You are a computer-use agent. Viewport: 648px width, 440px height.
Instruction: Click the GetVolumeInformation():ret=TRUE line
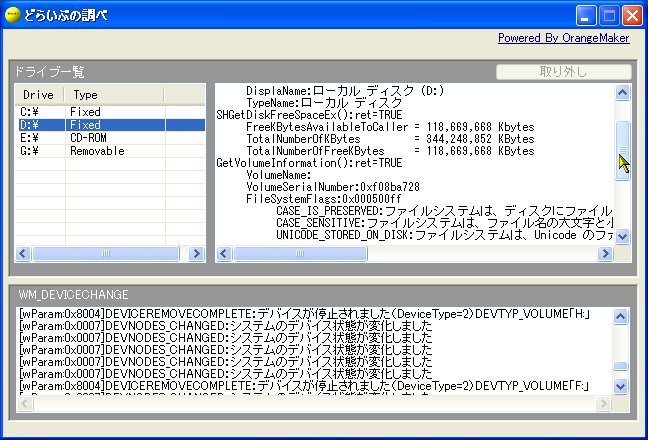[309, 163]
